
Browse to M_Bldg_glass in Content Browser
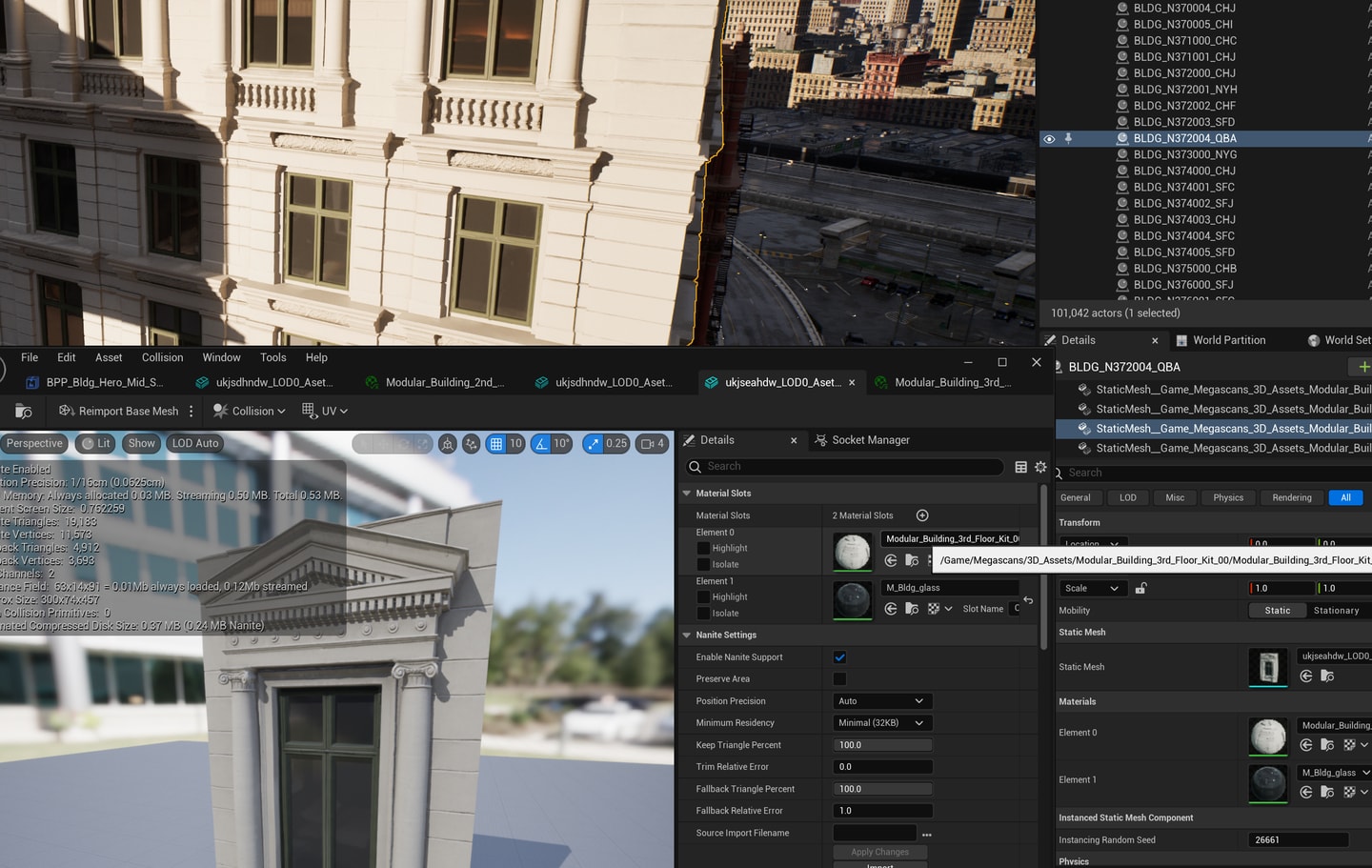[x=912, y=609]
